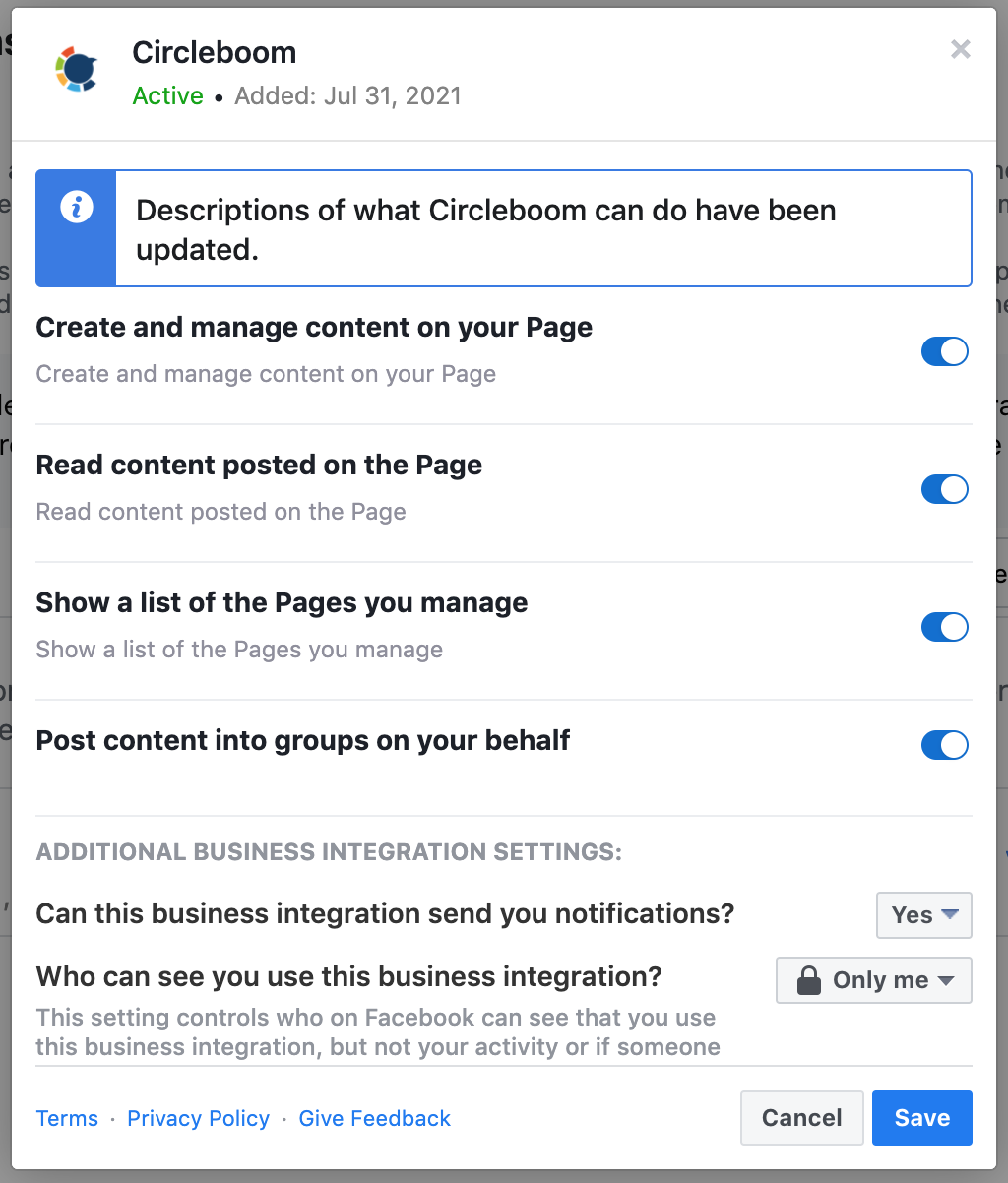Click the Active status label
Screen dimensions: 1008x1183
pos(168,95)
